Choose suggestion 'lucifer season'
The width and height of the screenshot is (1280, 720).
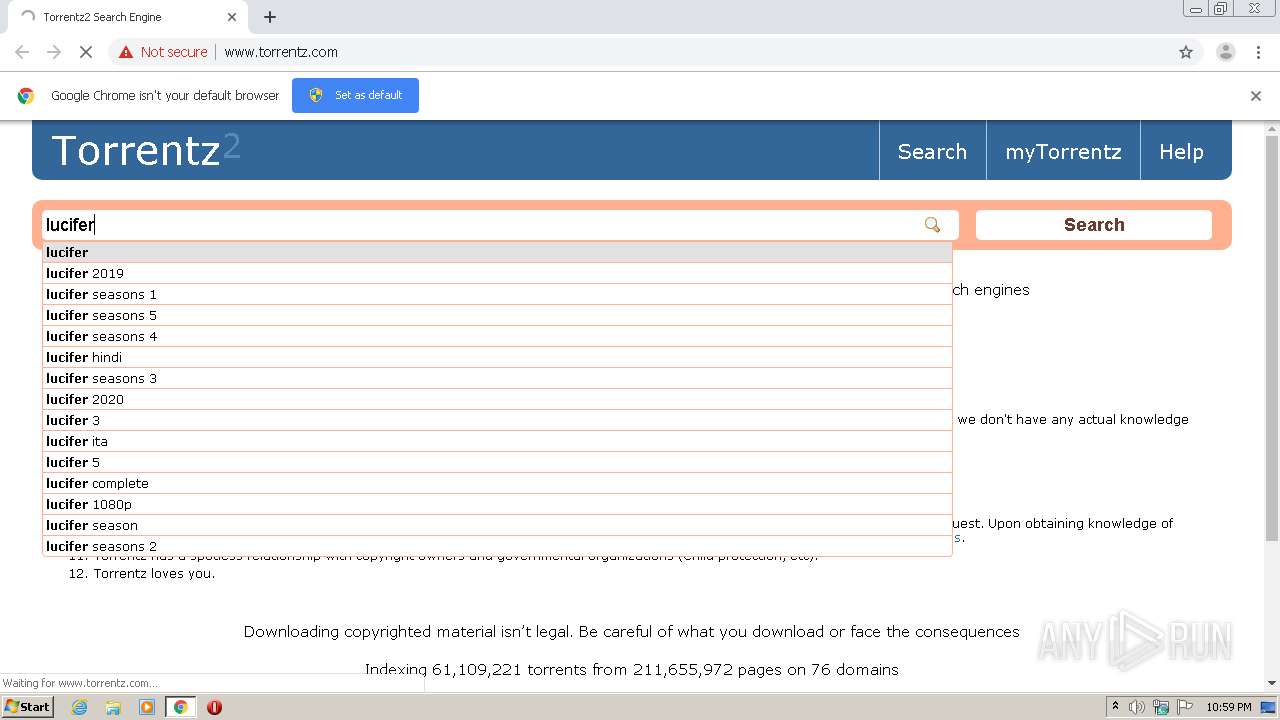(x=497, y=525)
